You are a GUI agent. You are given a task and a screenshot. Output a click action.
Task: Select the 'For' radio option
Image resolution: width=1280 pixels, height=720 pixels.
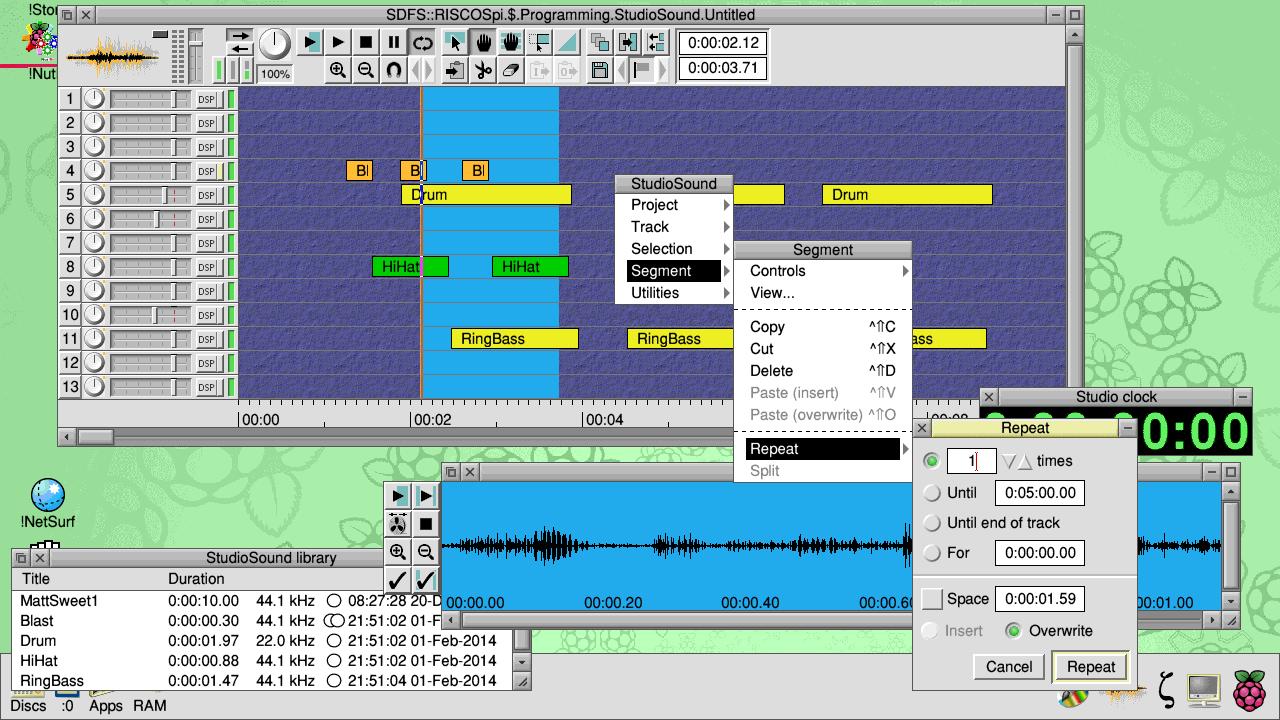[x=932, y=553]
